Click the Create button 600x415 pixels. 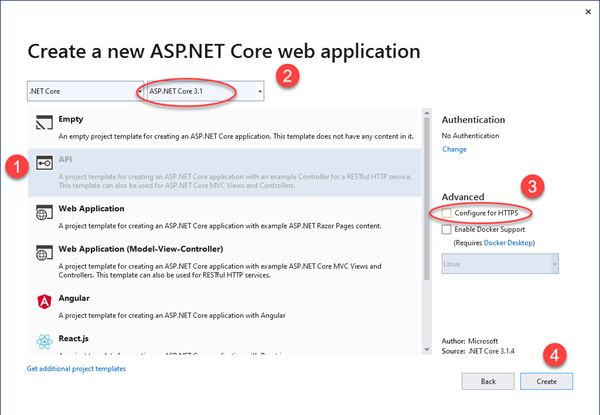[x=546, y=381]
